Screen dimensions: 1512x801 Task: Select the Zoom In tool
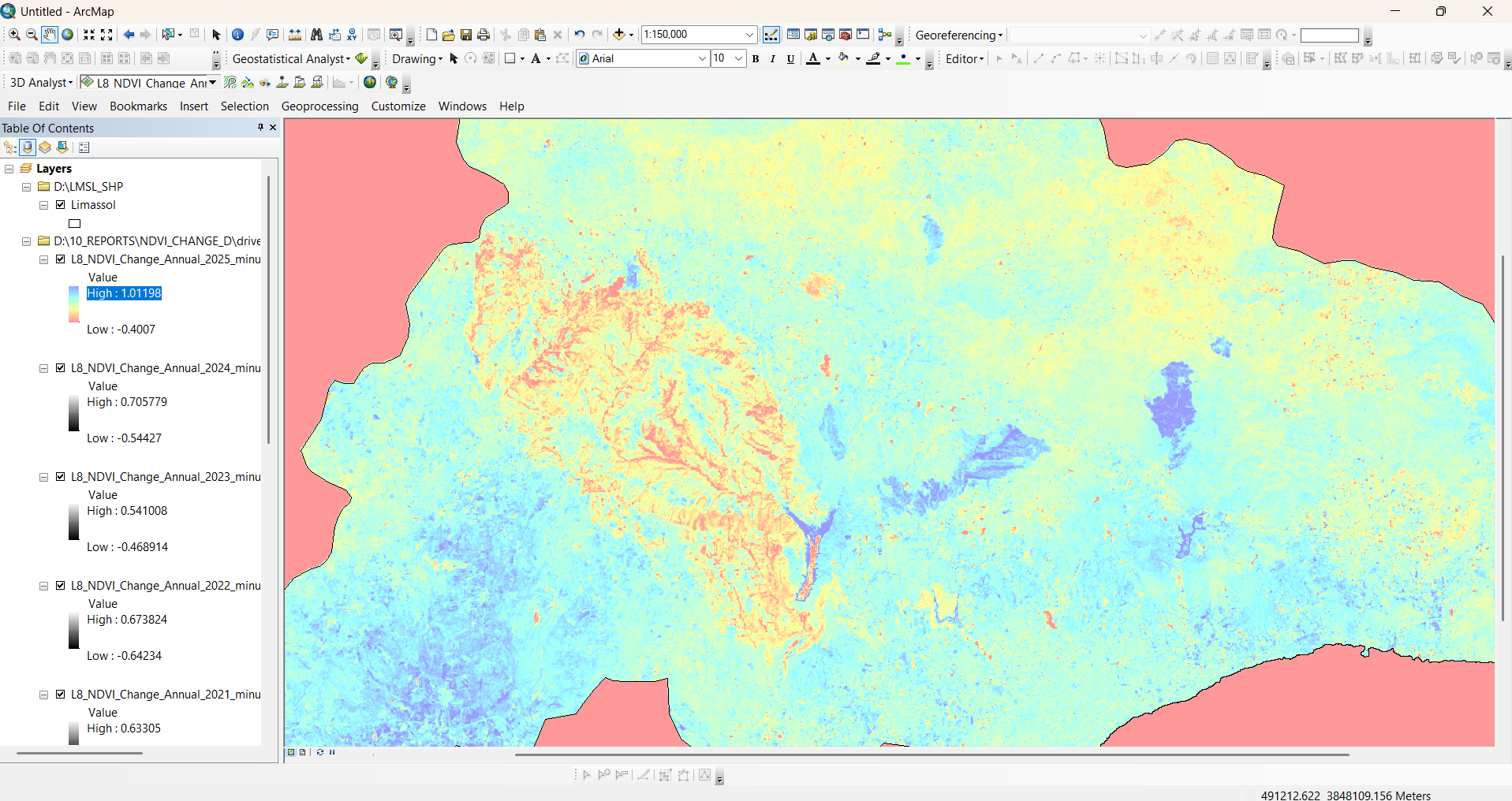14,35
